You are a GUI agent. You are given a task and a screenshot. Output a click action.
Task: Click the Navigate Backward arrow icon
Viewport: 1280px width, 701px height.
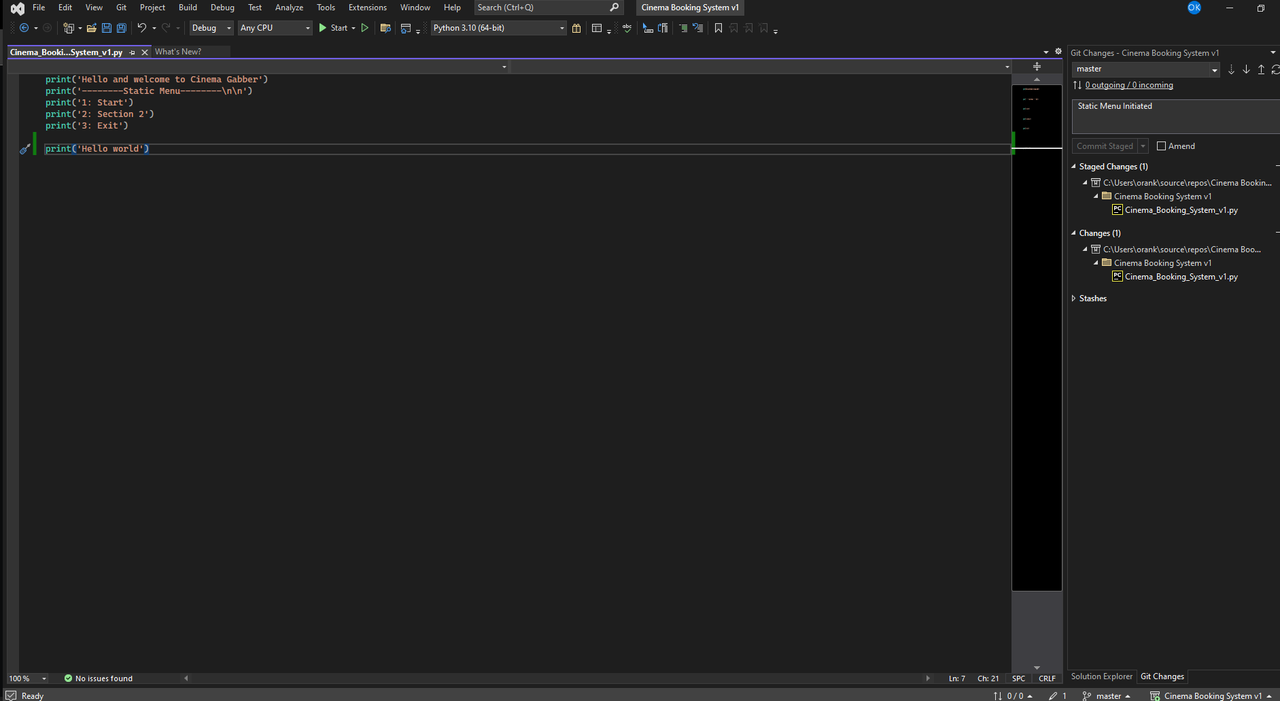click(24, 28)
